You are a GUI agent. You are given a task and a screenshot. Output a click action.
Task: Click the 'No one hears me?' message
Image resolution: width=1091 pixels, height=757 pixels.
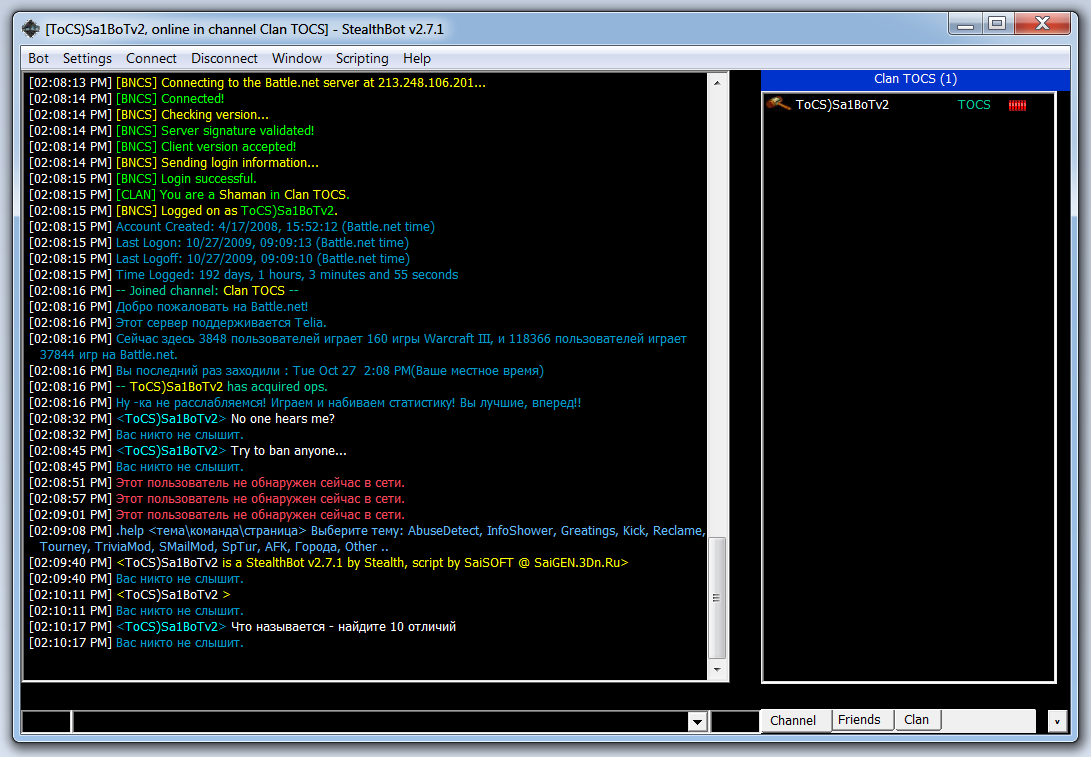182,419
